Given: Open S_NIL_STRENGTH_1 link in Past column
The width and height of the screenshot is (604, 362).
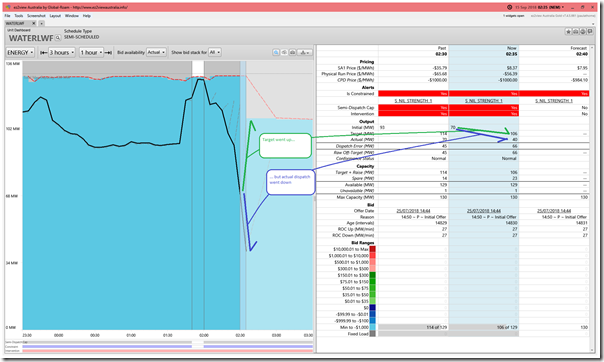Looking at the screenshot, I should point(413,101).
